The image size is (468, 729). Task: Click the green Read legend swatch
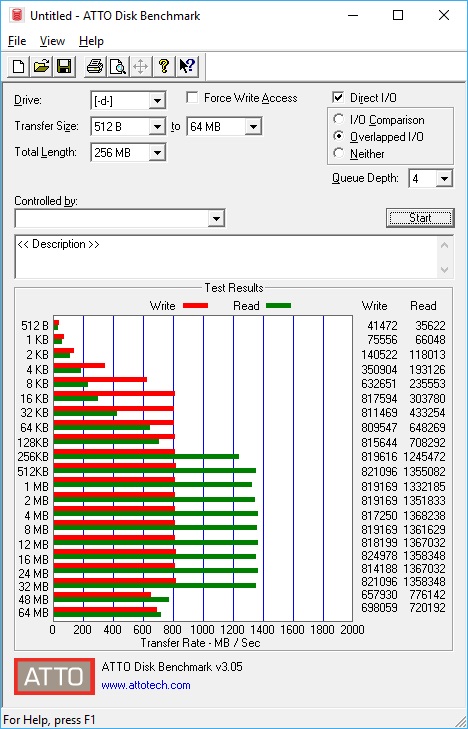tap(278, 305)
